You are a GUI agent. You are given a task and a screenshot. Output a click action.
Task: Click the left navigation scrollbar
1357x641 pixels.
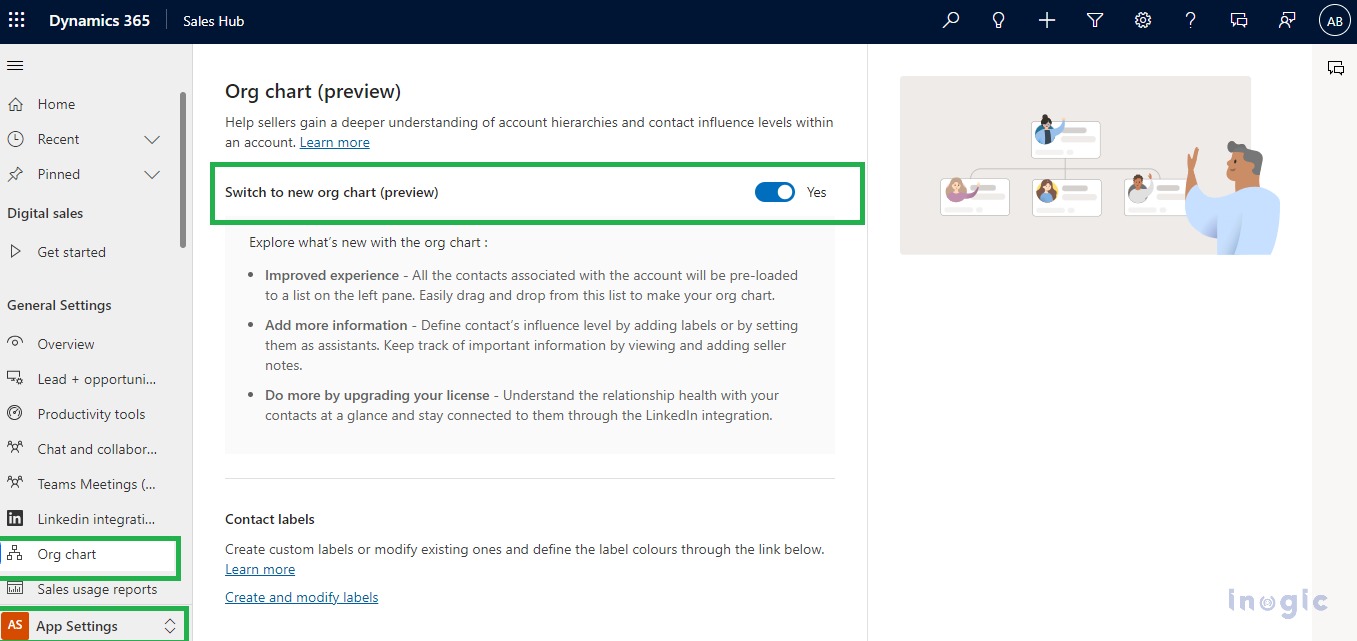183,170
